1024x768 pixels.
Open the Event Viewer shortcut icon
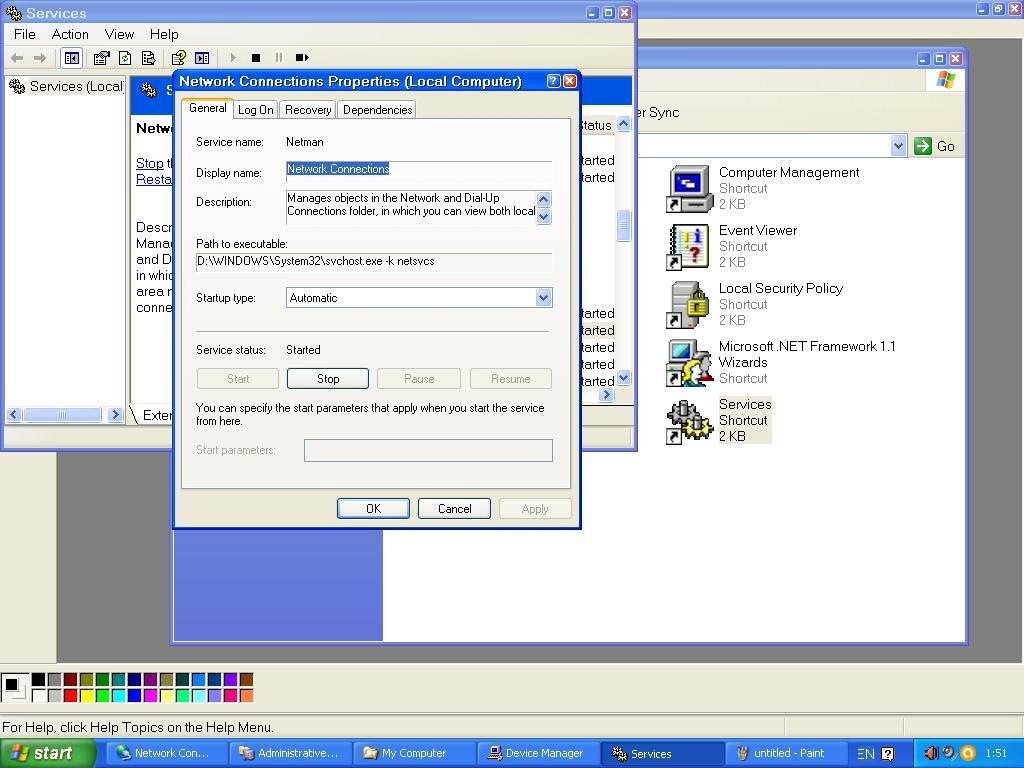coord(688,247)
